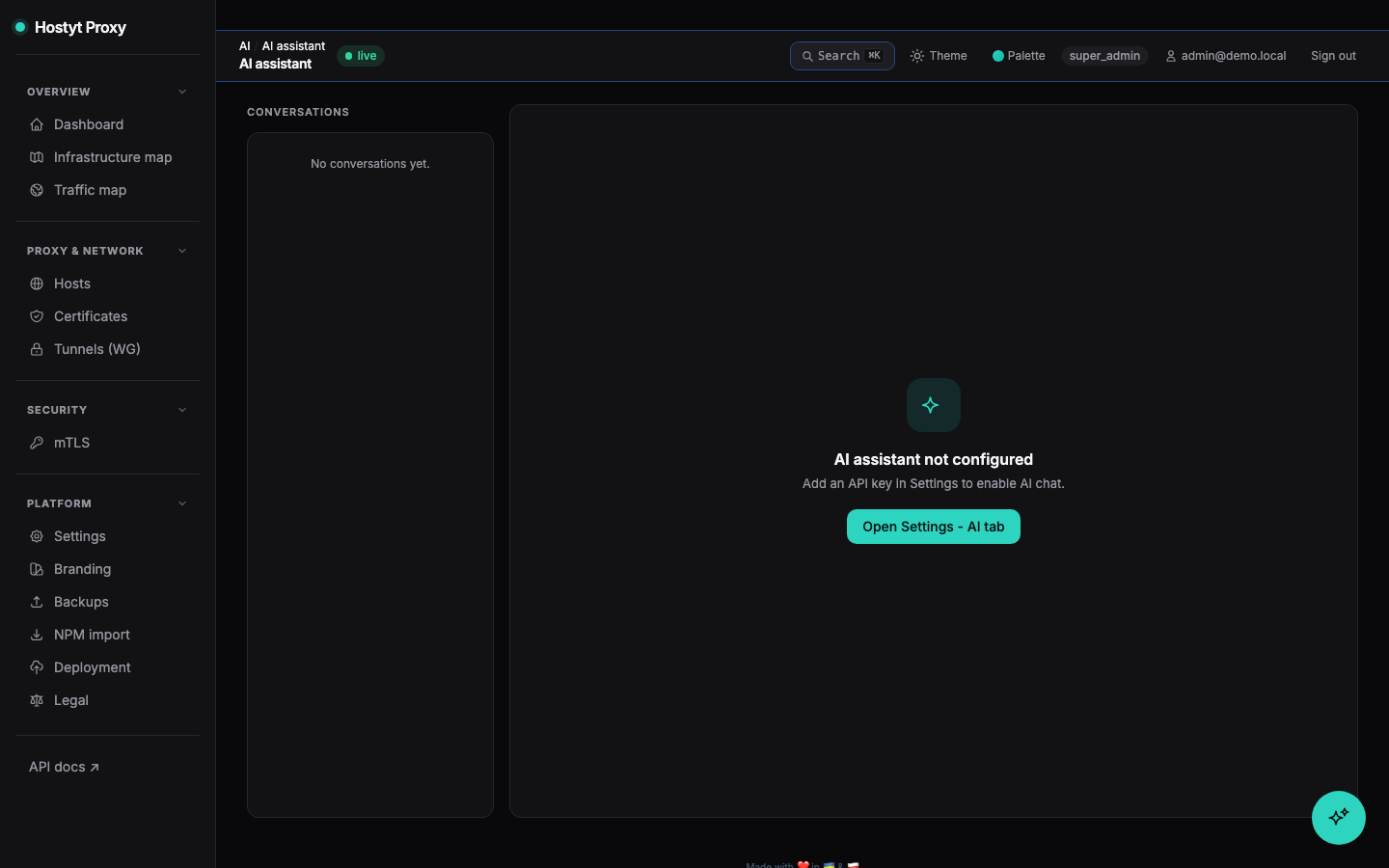Click the 'AI assistant not configured' heading
1389x868 pixels.
pyautogui.click(x=934, y=460)
